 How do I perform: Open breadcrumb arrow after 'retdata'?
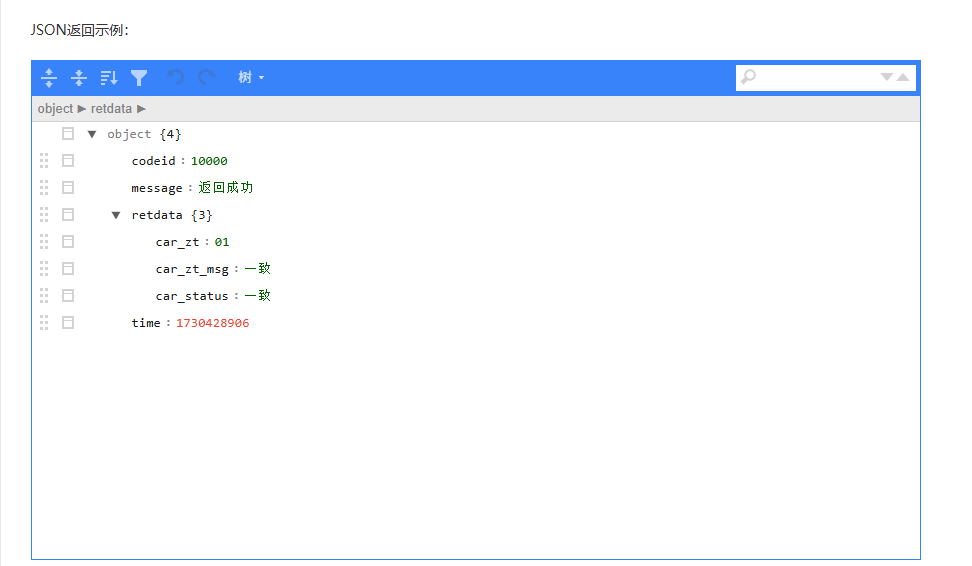(x=141, y=108)
